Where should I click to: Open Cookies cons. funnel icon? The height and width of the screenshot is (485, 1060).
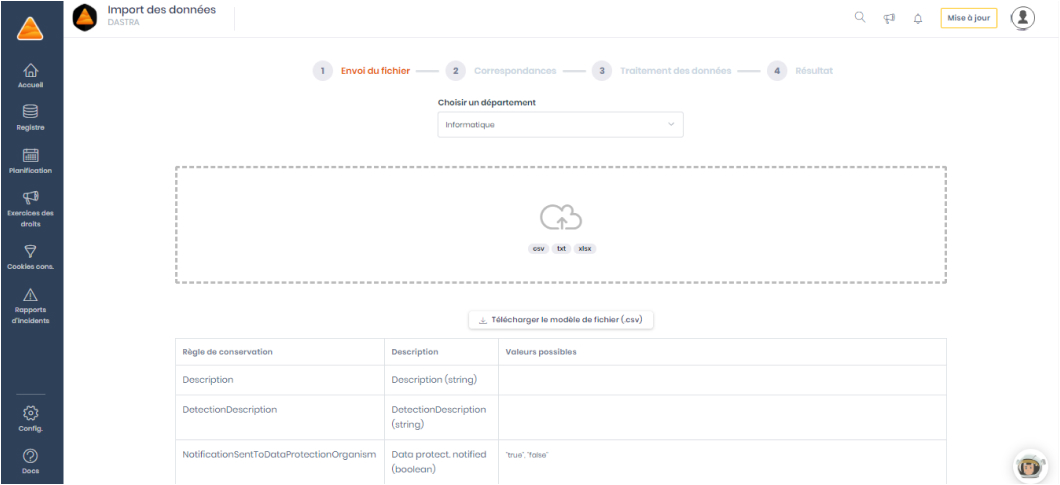click(31, 252)
